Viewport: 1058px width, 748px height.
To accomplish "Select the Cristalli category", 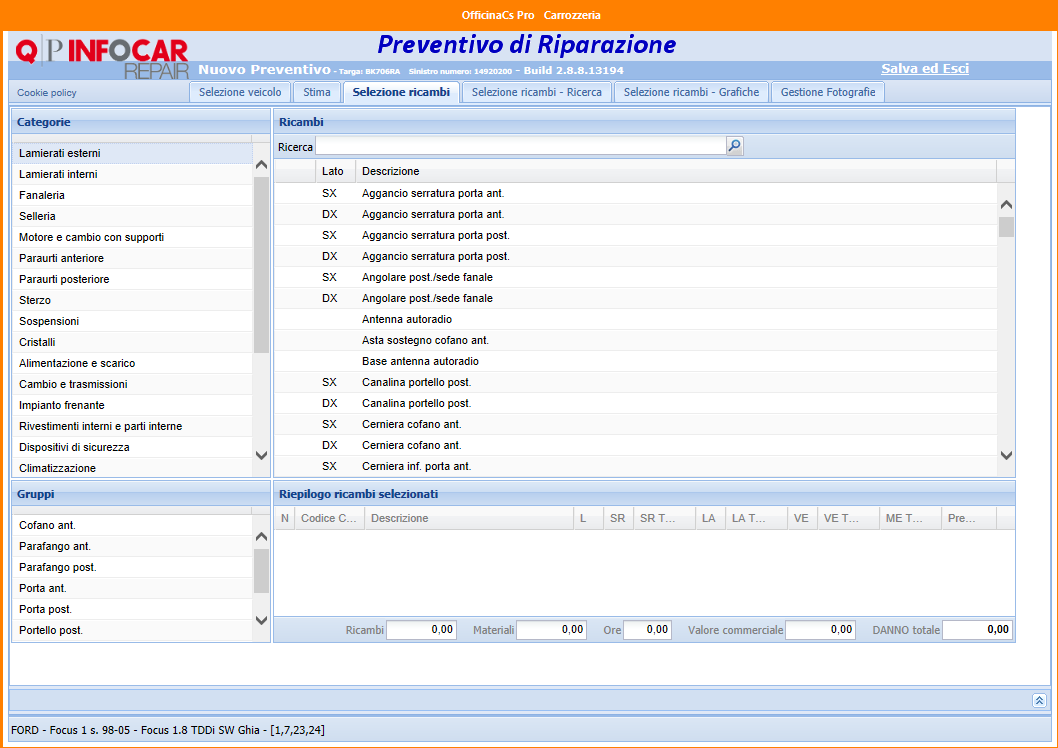I will [132, 342].
